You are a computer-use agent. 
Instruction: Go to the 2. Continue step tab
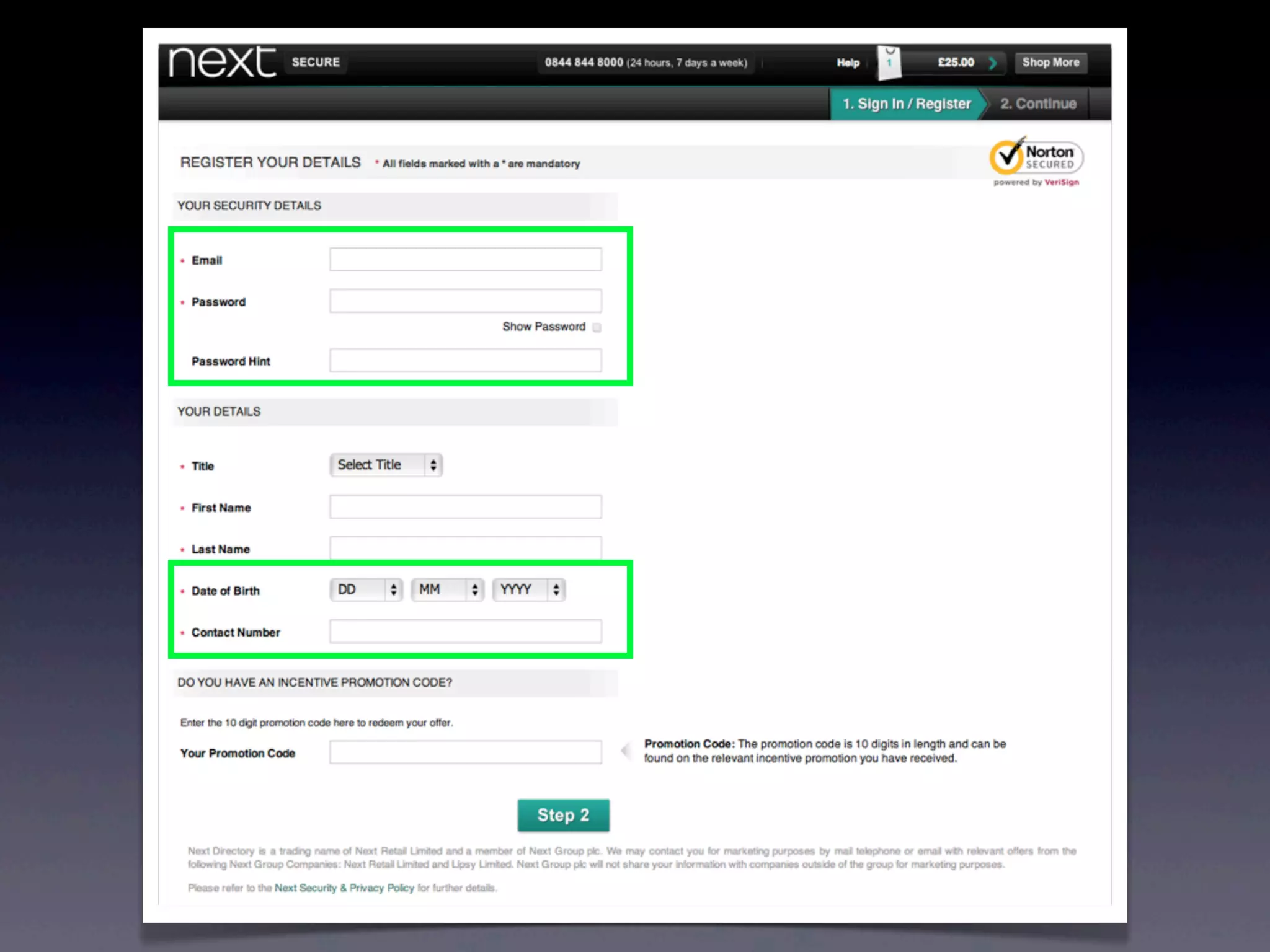pos(1038,104)
